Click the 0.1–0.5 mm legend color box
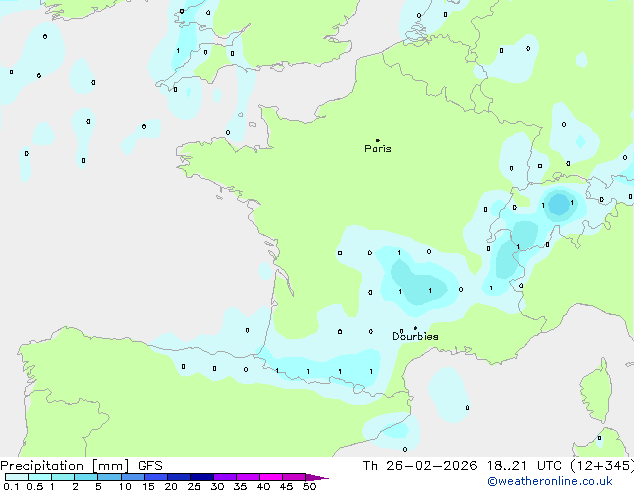 (17, 477)
